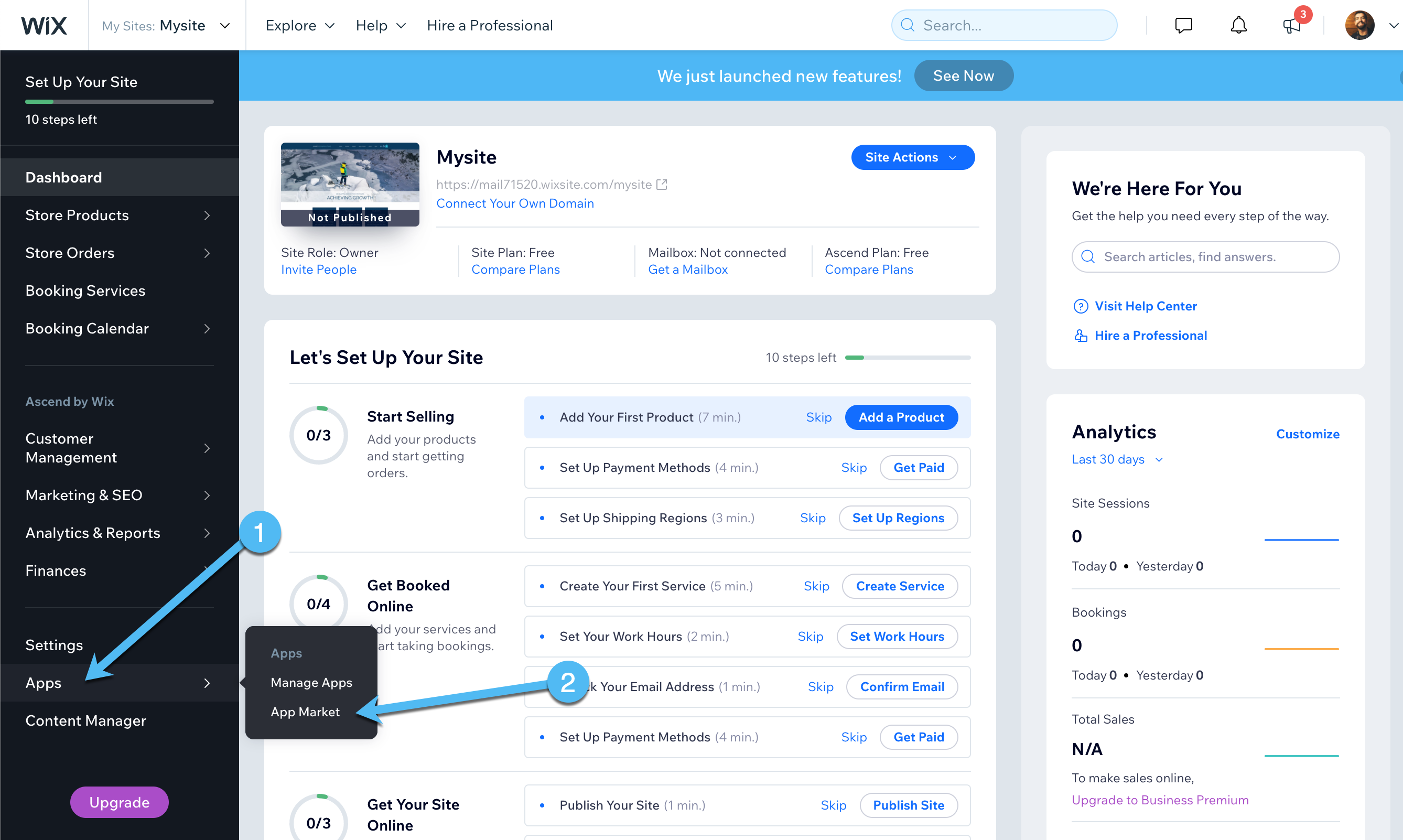Change the Last 30 days range
This screenshot has width=1403, height=840.
pyautogui.click(x=1116, y=460)
